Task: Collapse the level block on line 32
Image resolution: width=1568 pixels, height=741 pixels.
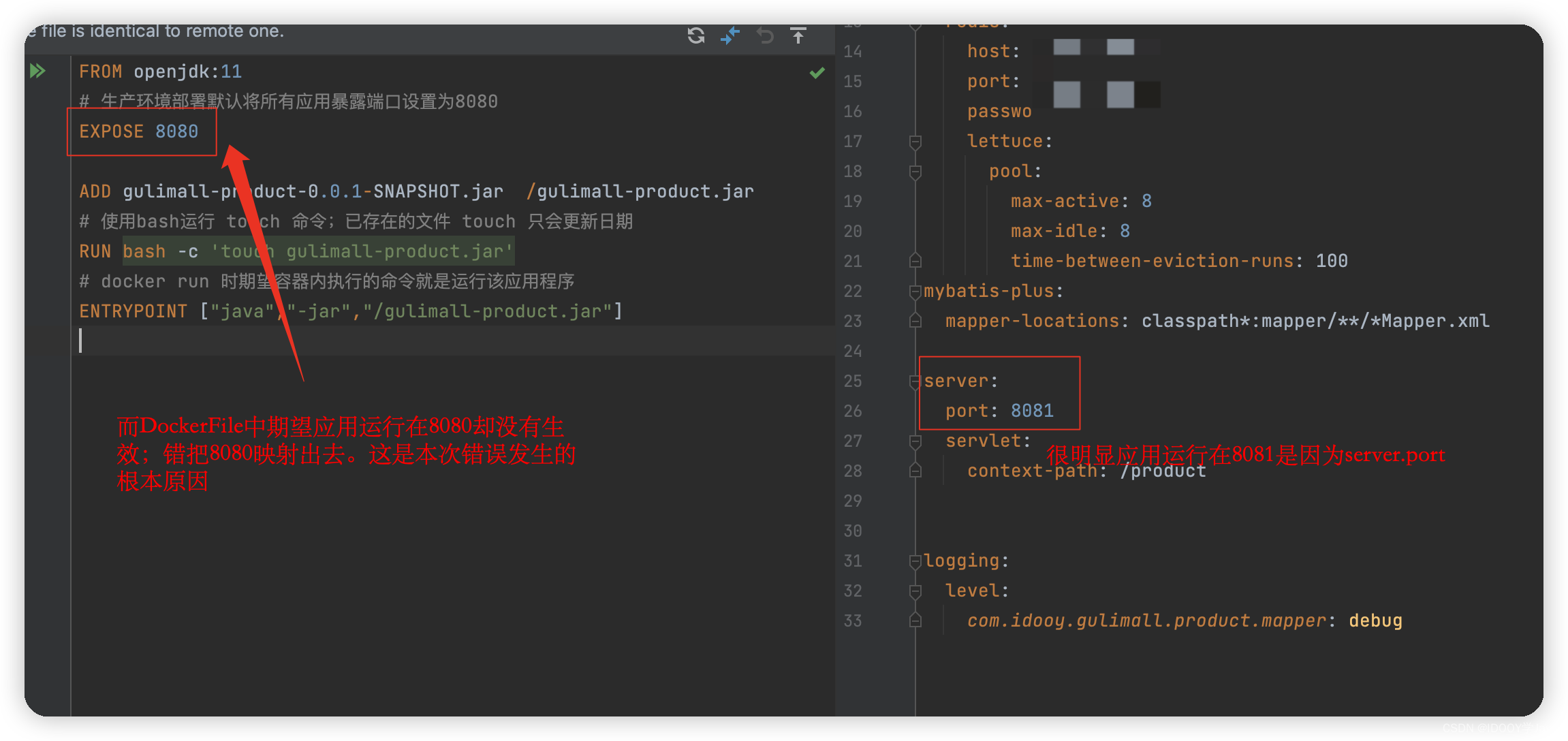Action: tap(915, 590)
